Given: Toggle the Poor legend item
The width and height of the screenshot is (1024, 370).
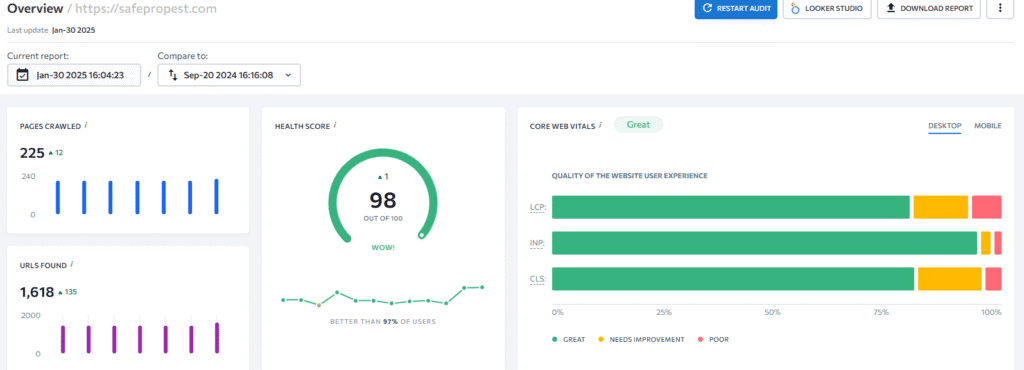Looking at the screenshot, I should [x=714, y=340].
